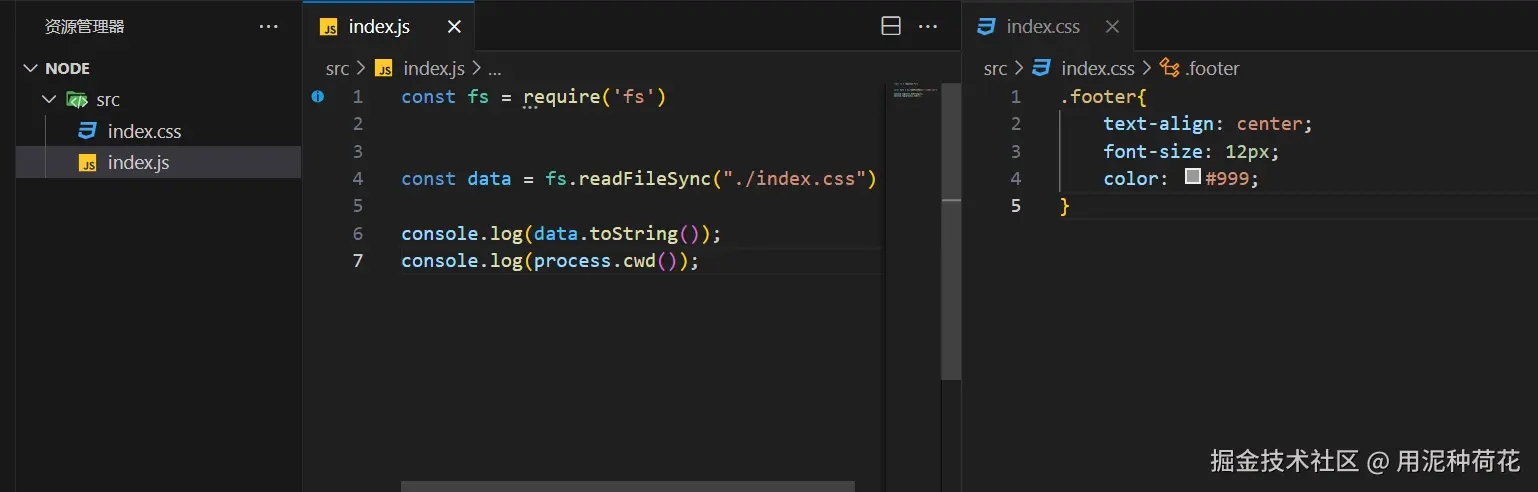
Task: Click the .footer breadcrumb symbol
Action: (1212, 69)
